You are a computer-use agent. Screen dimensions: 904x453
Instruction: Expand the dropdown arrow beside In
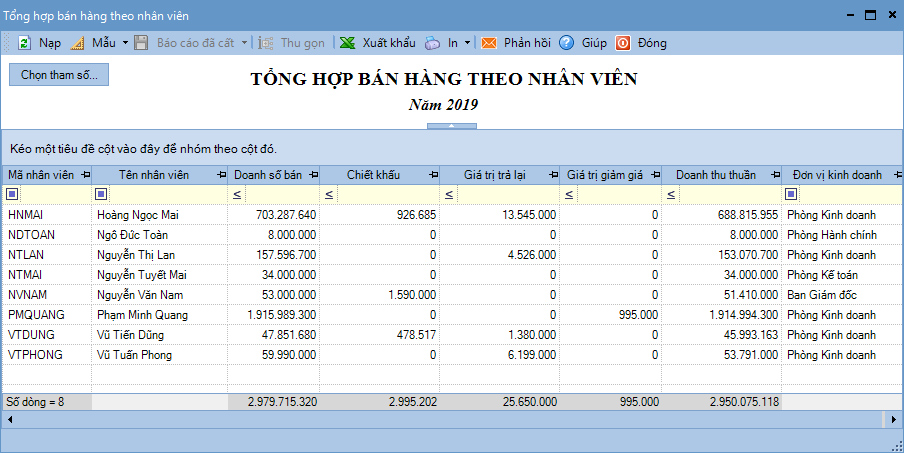[x=467, y=43]
